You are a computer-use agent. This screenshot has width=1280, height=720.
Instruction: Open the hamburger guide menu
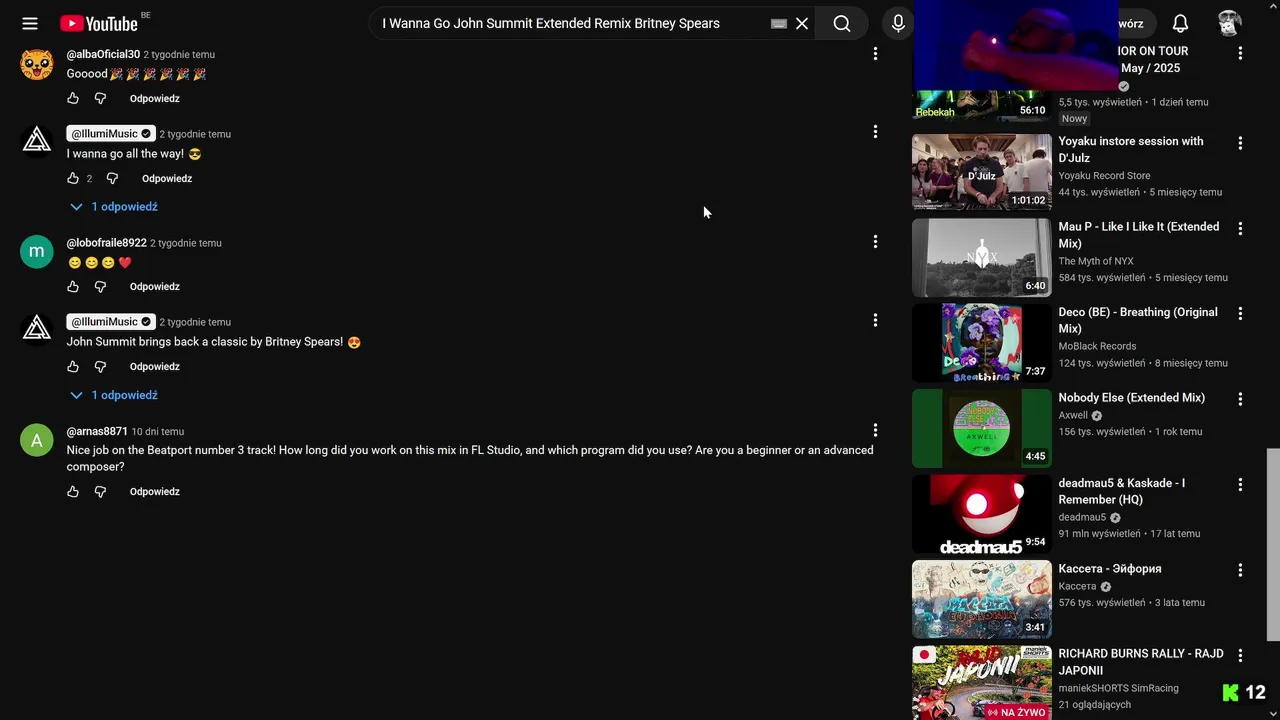point(30,23)
